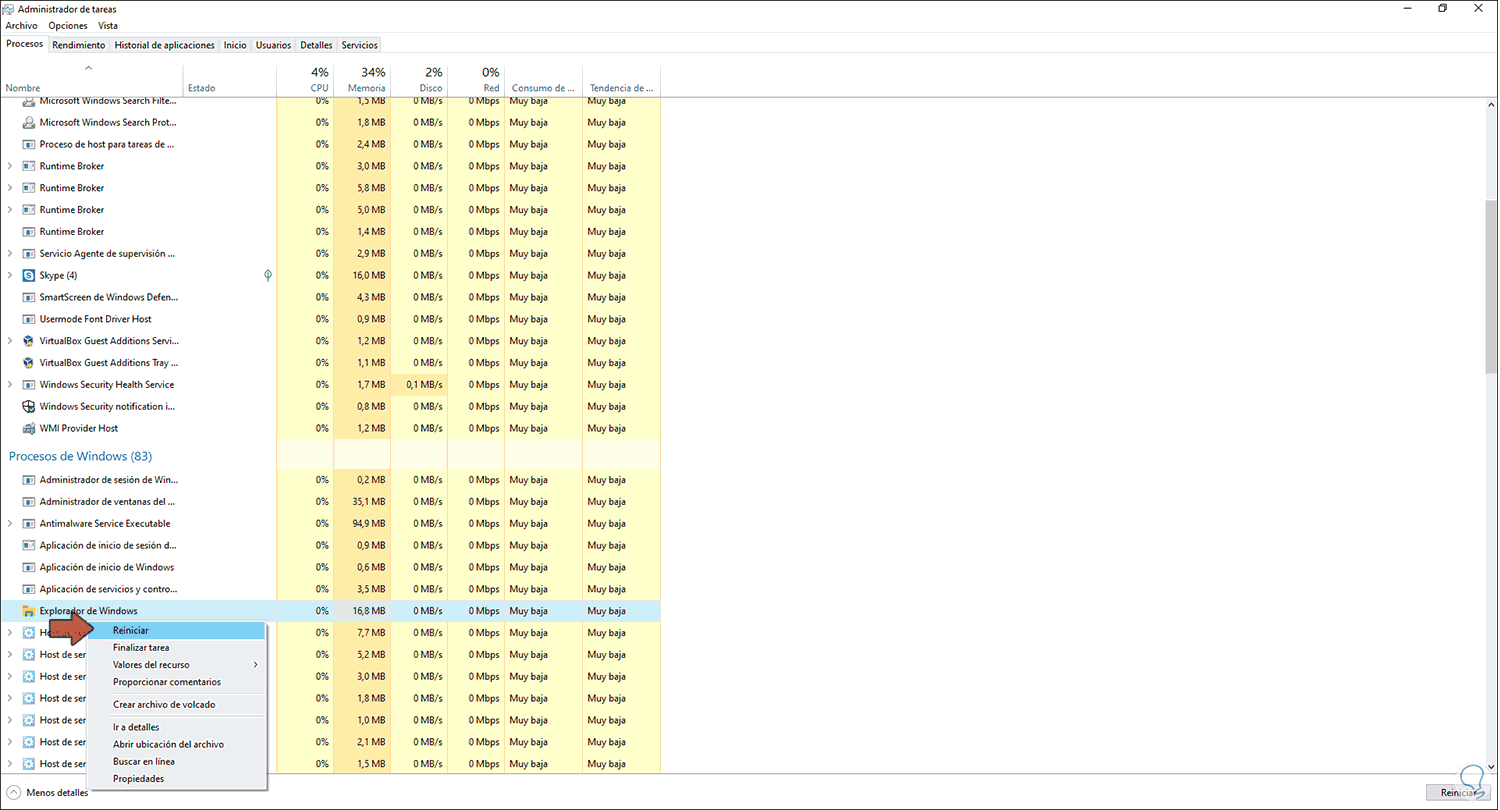Click the Administrador de tareas title bar icon
The width and height of the screenshot is (1500, 810).
[9, 8]
